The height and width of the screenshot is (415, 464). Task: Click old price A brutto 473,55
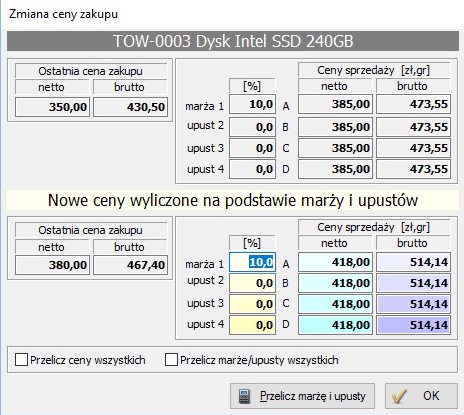pos(413,104)
